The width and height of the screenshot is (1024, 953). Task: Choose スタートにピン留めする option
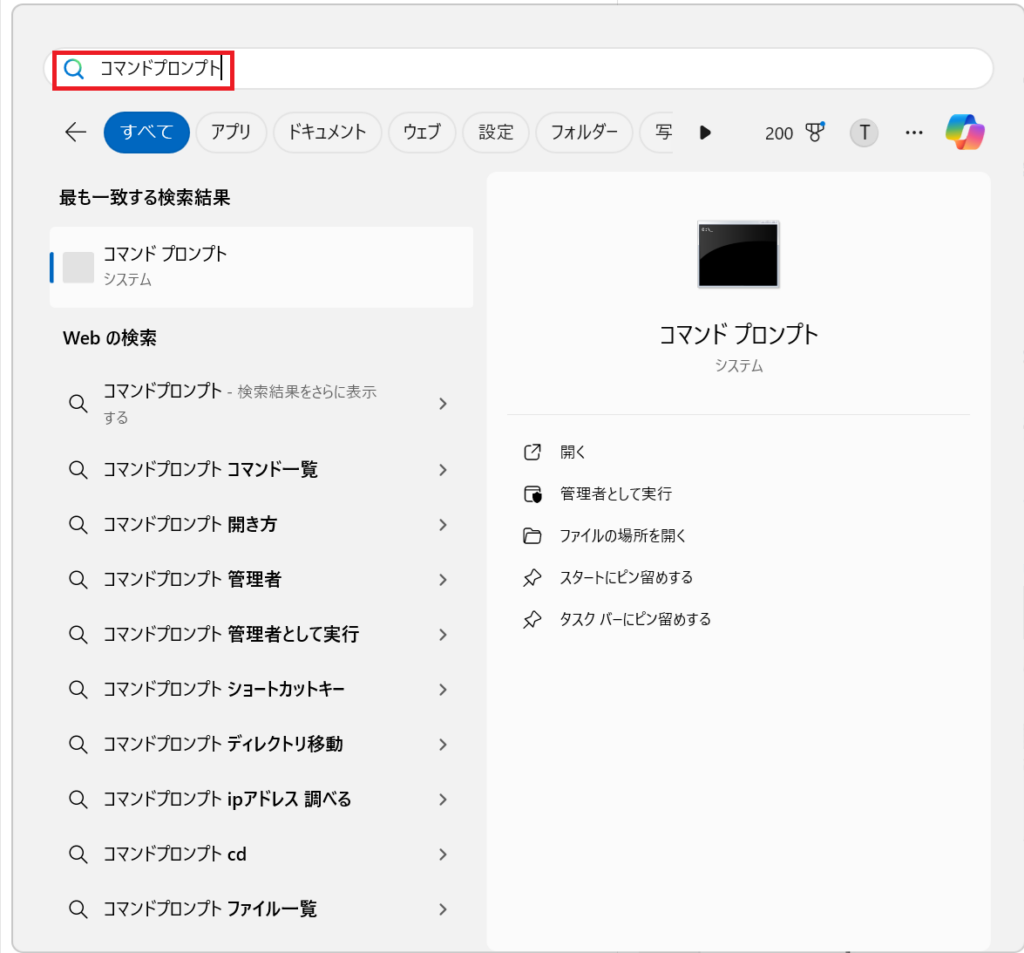click(626, 578)
